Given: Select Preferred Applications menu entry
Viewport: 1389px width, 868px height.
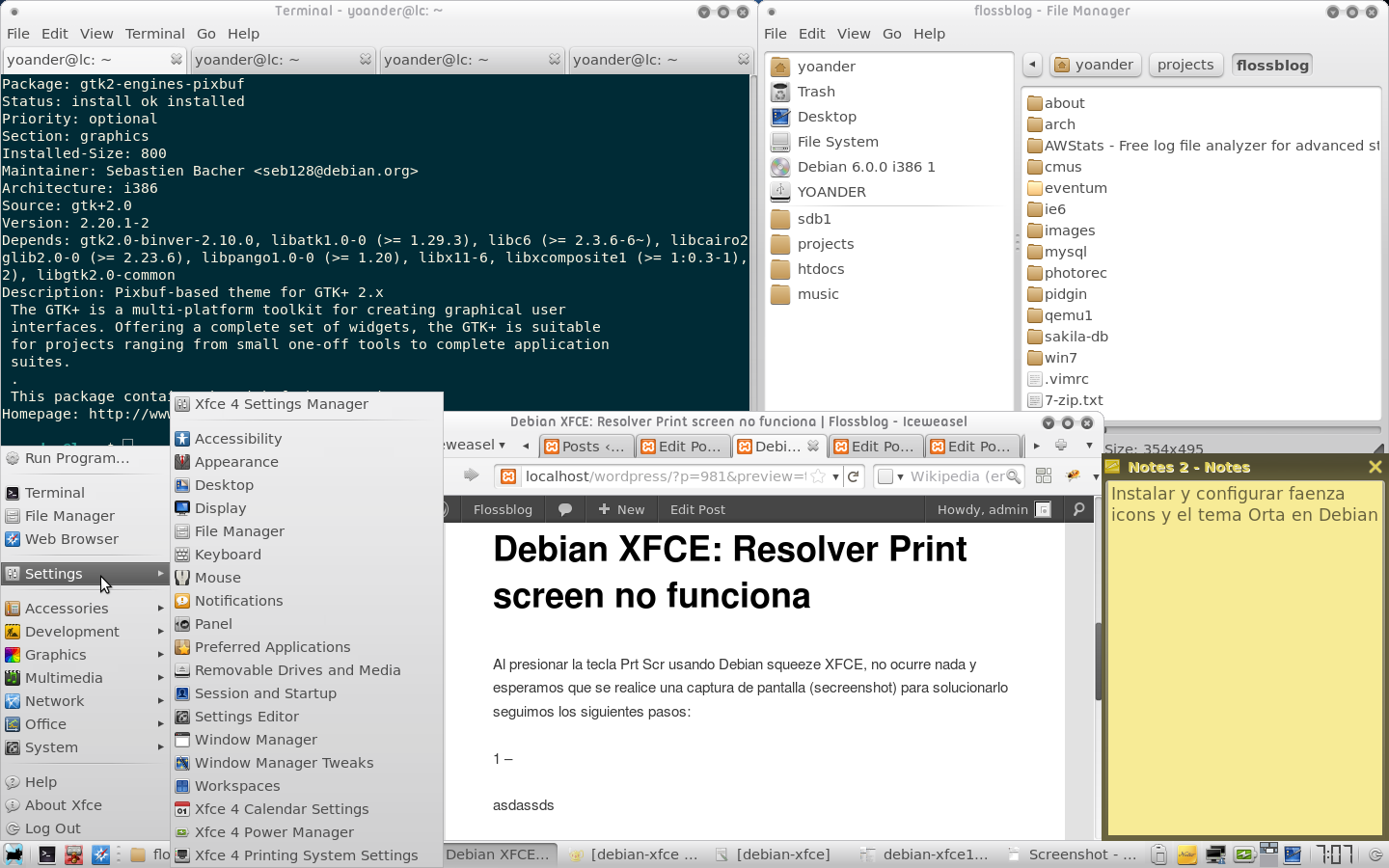Looking at the screenshot, I should pyautogui.click(x=307, y=647).
